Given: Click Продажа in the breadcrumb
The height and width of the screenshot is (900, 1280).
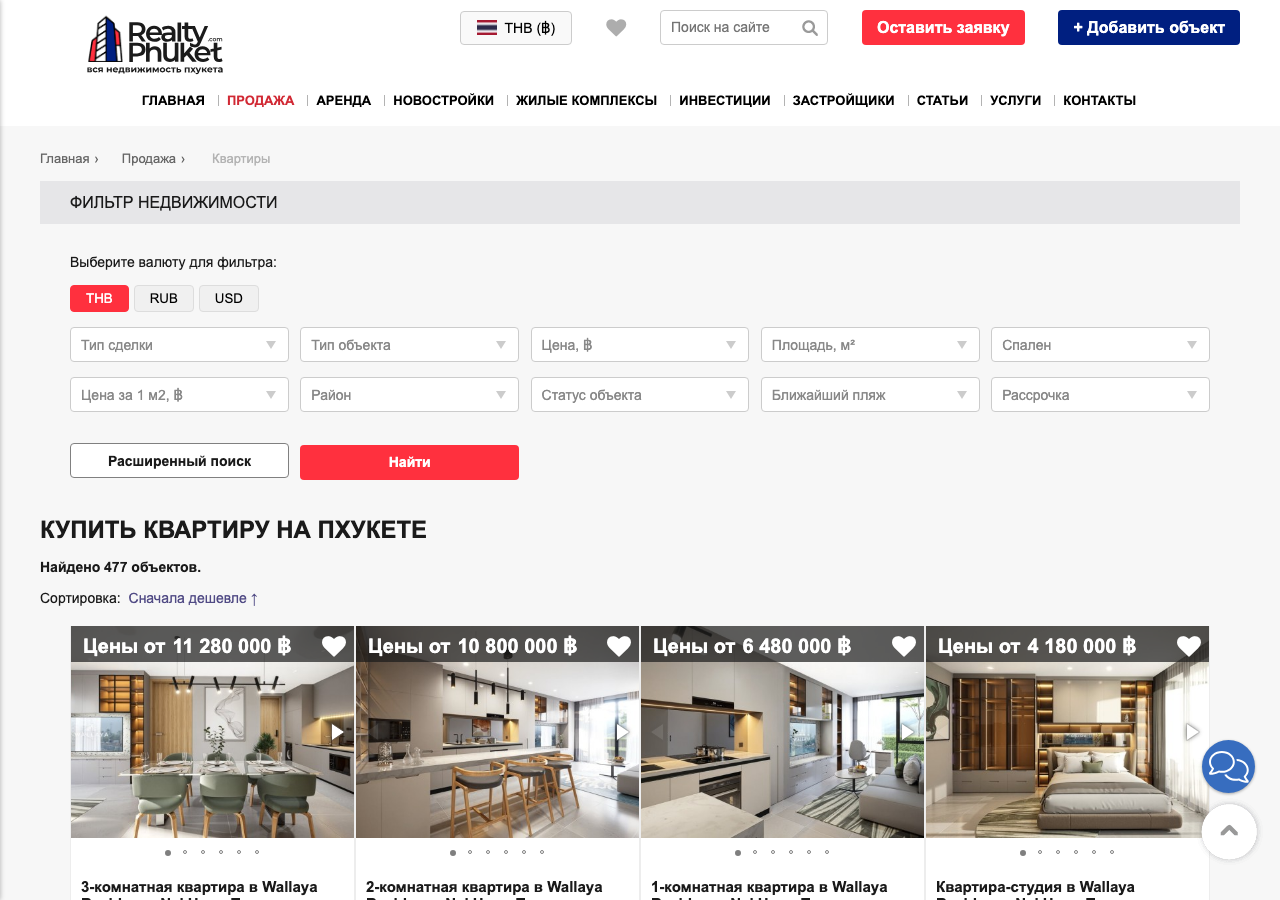Looking at the screenshot, I should pos(148,159).
